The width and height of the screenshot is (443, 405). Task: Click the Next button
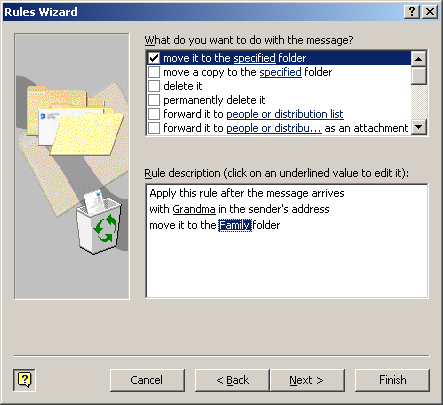click(x=307, y=380)
